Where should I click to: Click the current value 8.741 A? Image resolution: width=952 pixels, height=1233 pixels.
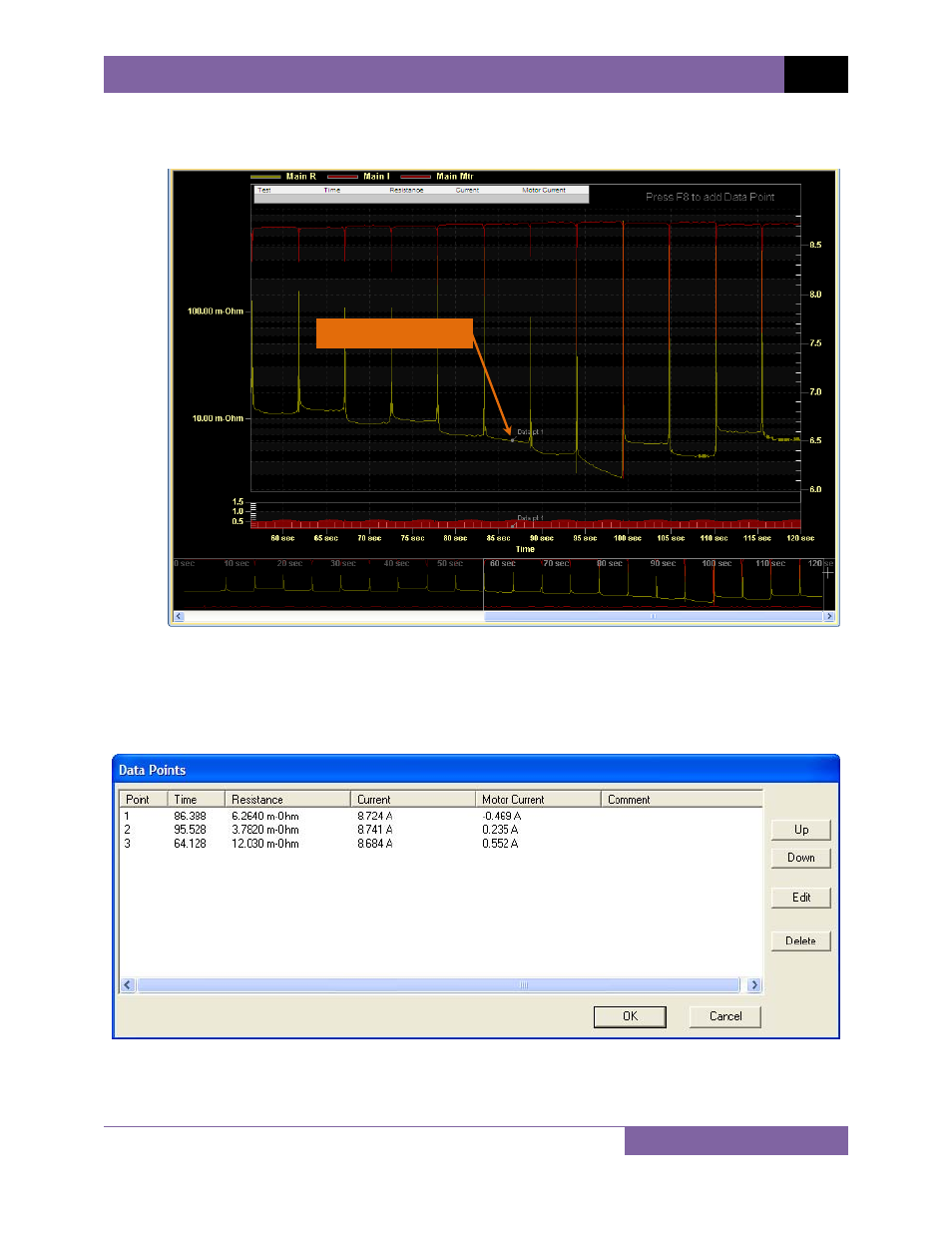[x=375, y=830]
